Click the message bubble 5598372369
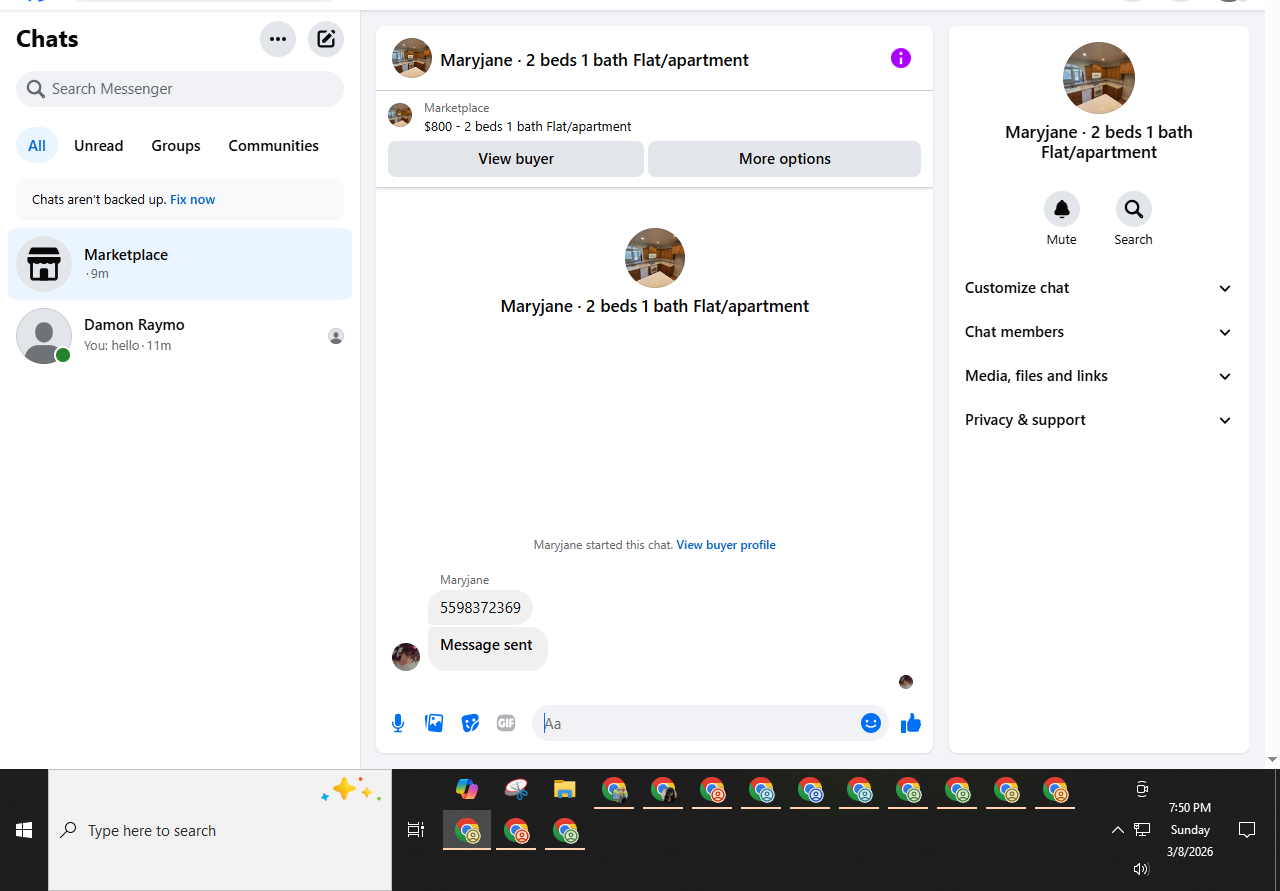 pos(480,608)
